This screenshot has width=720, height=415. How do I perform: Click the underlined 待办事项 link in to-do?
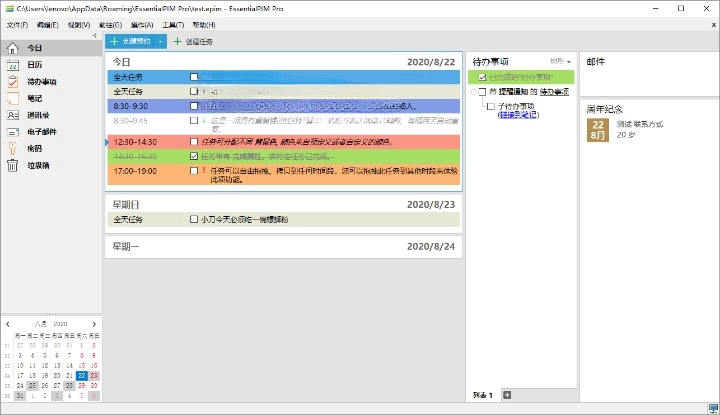click(x=554, y=92)
